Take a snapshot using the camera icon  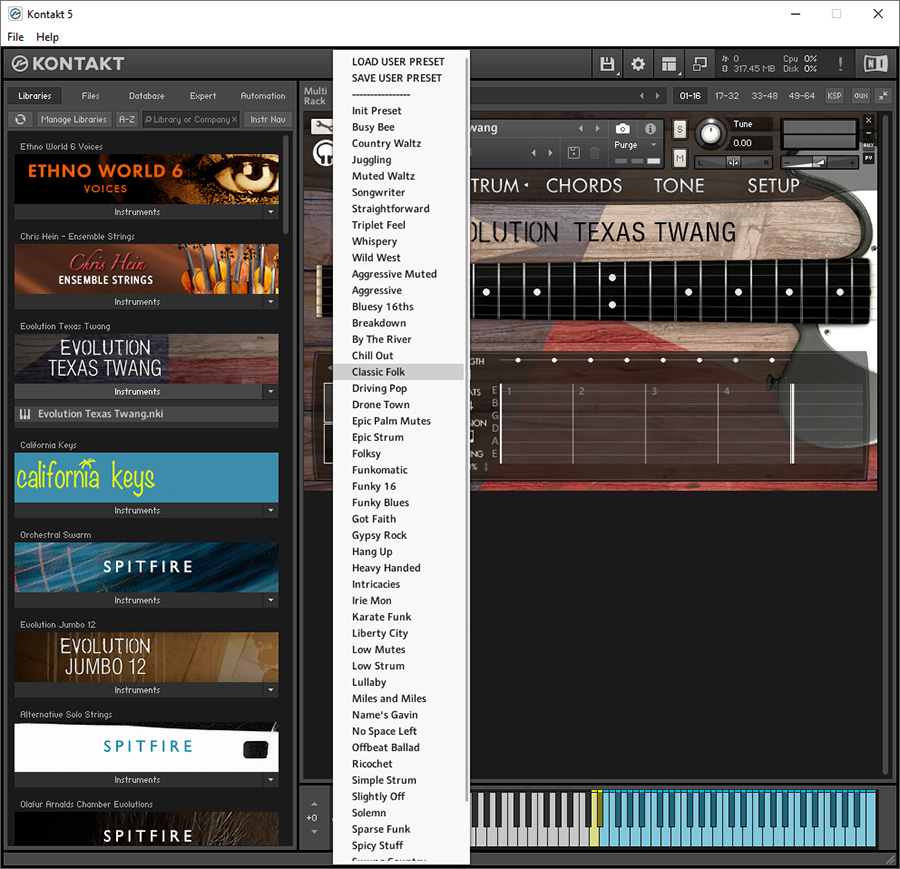coord(623,129)
